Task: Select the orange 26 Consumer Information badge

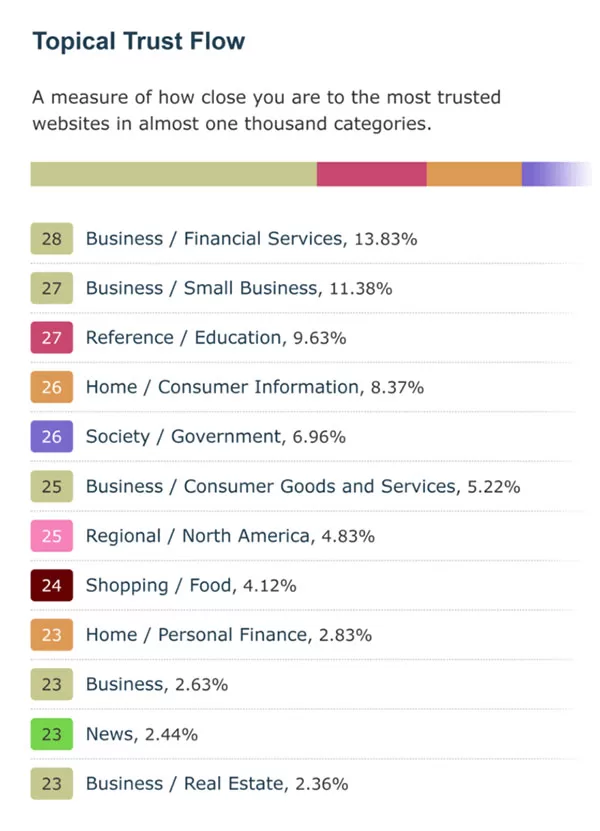Action: tap(51, 387)
